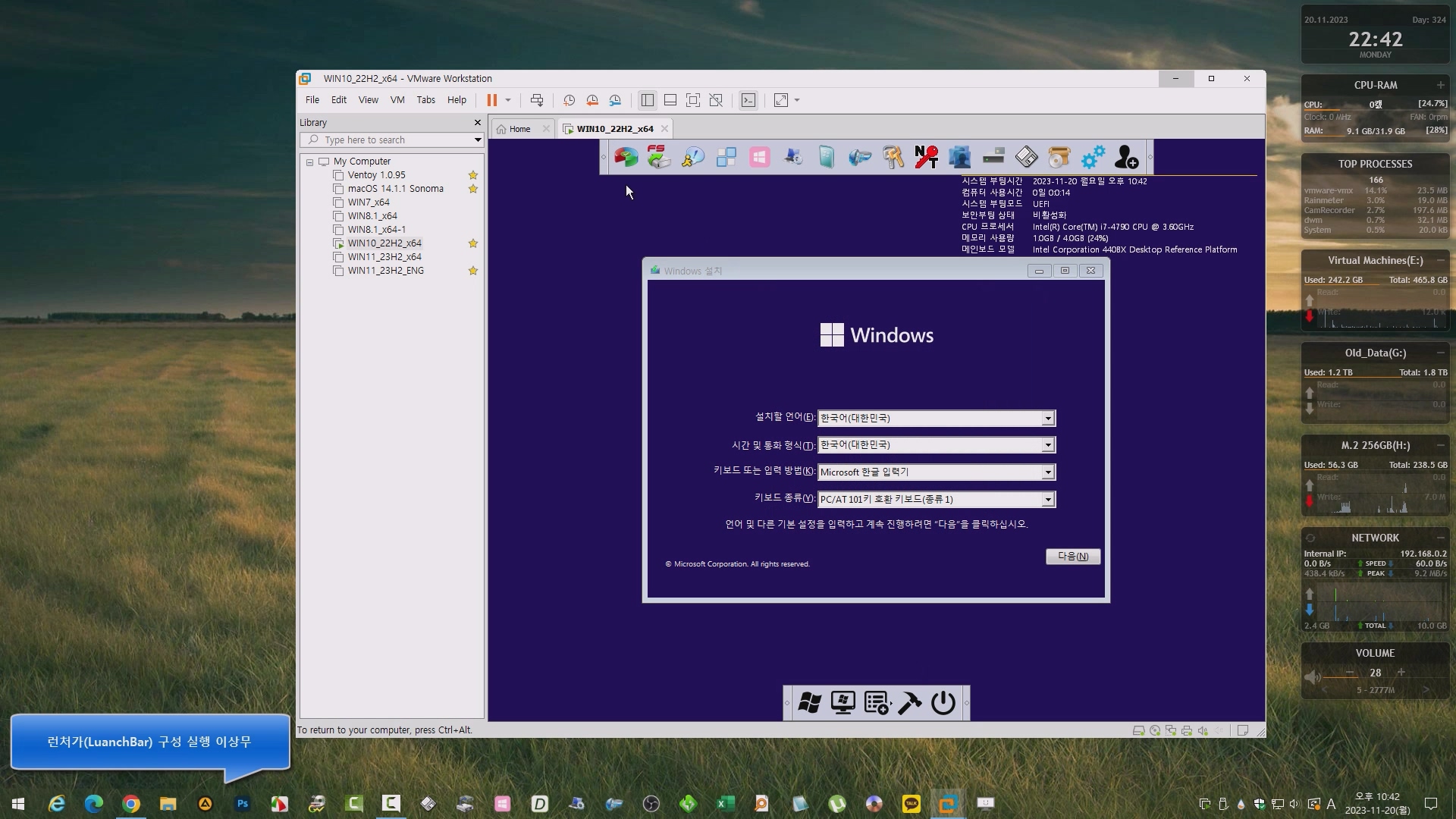Launch the red-green disk partition tool icon
This screenshot has width=1456, height=819.
click(x=626, y=157)
